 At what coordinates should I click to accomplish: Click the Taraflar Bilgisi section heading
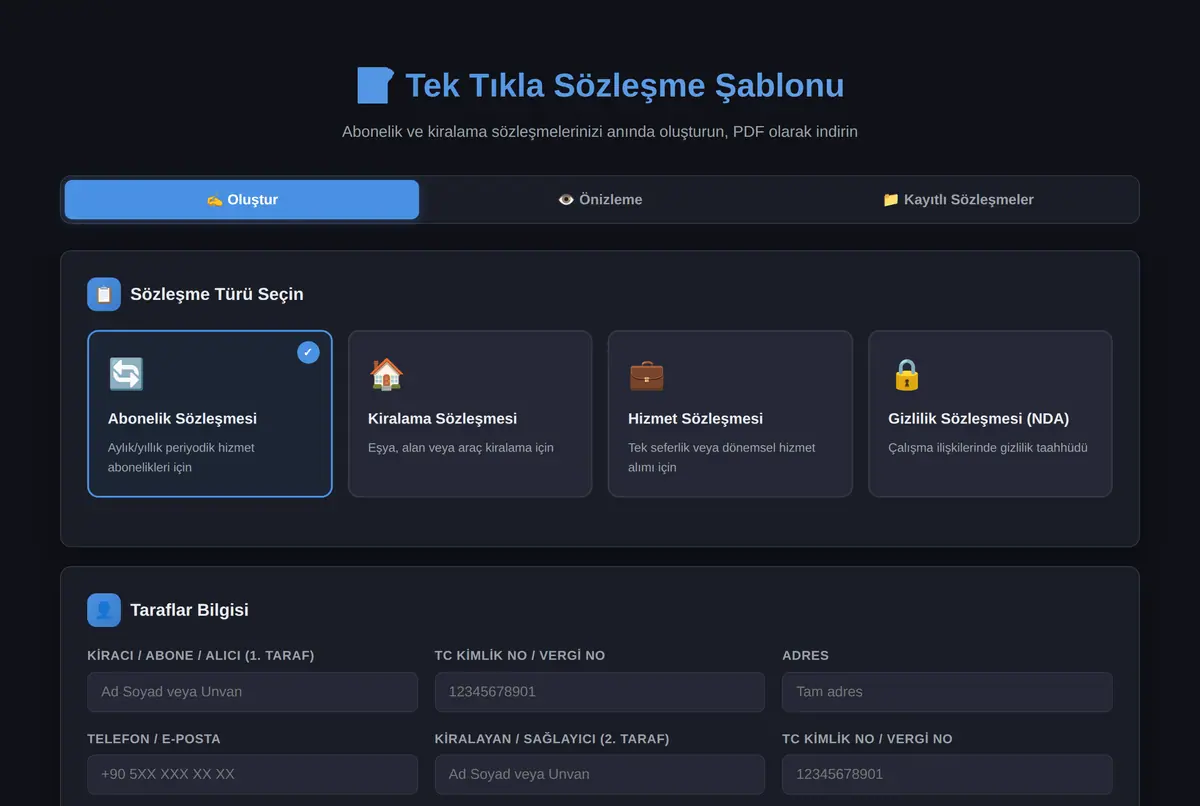pos(189,610)
